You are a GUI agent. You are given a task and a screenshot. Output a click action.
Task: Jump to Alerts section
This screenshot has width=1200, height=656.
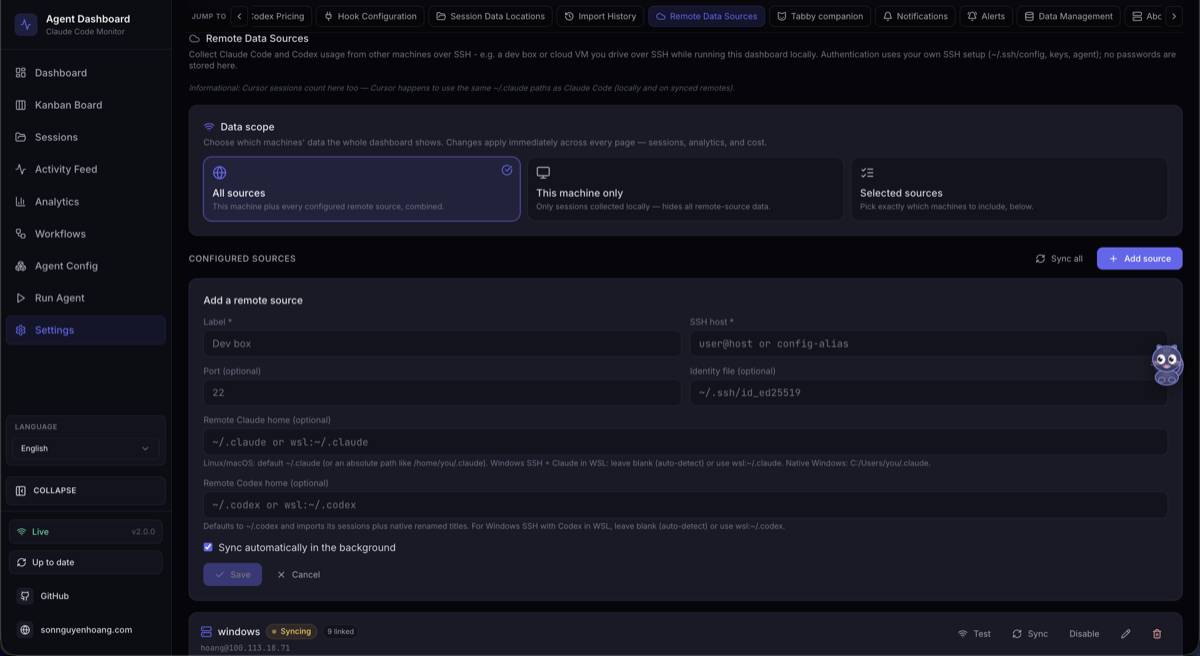(x=986, y=16)
